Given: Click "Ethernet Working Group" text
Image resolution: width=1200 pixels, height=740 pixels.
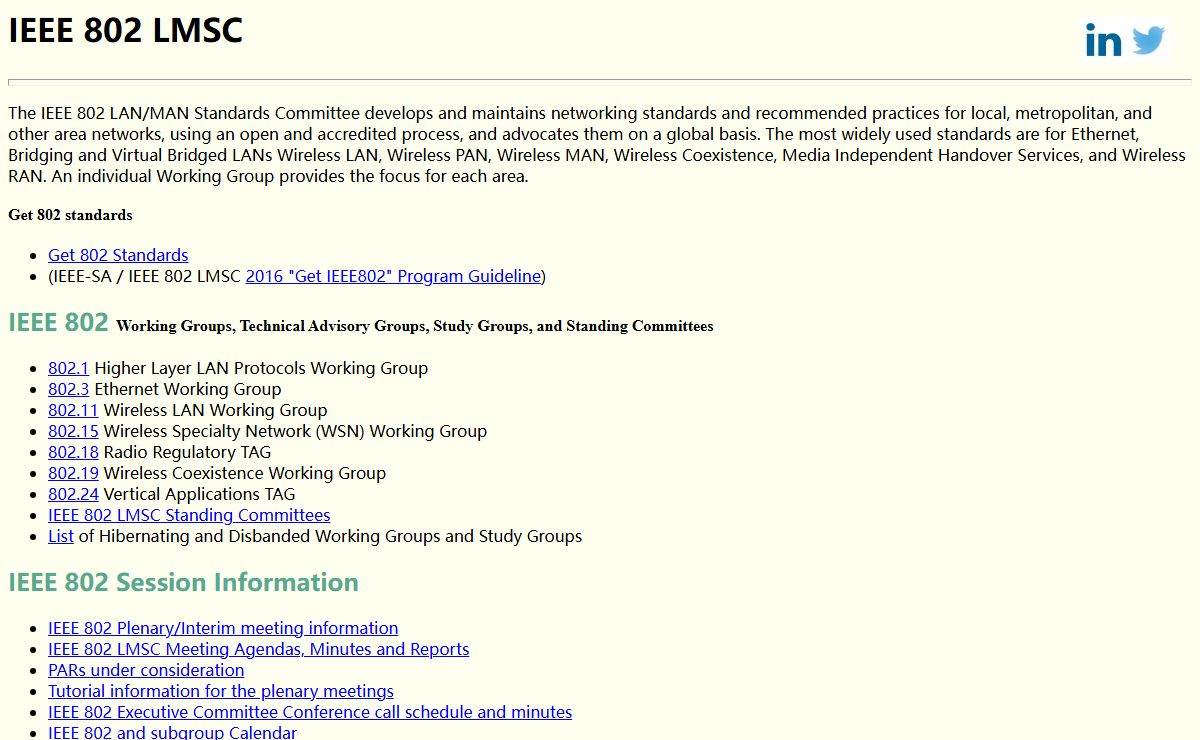Looking at the screenshot, I should (188, 389).
